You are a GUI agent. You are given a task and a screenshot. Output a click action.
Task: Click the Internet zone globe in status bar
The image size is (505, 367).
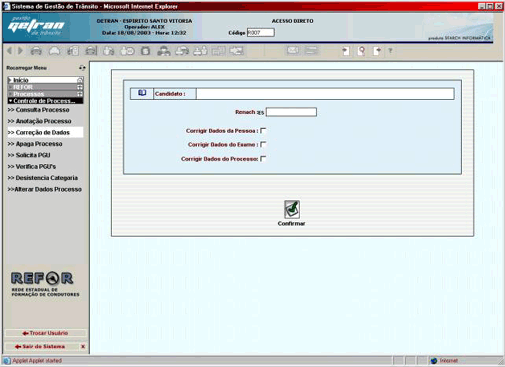pyautogui.click(x=434, y=361)
